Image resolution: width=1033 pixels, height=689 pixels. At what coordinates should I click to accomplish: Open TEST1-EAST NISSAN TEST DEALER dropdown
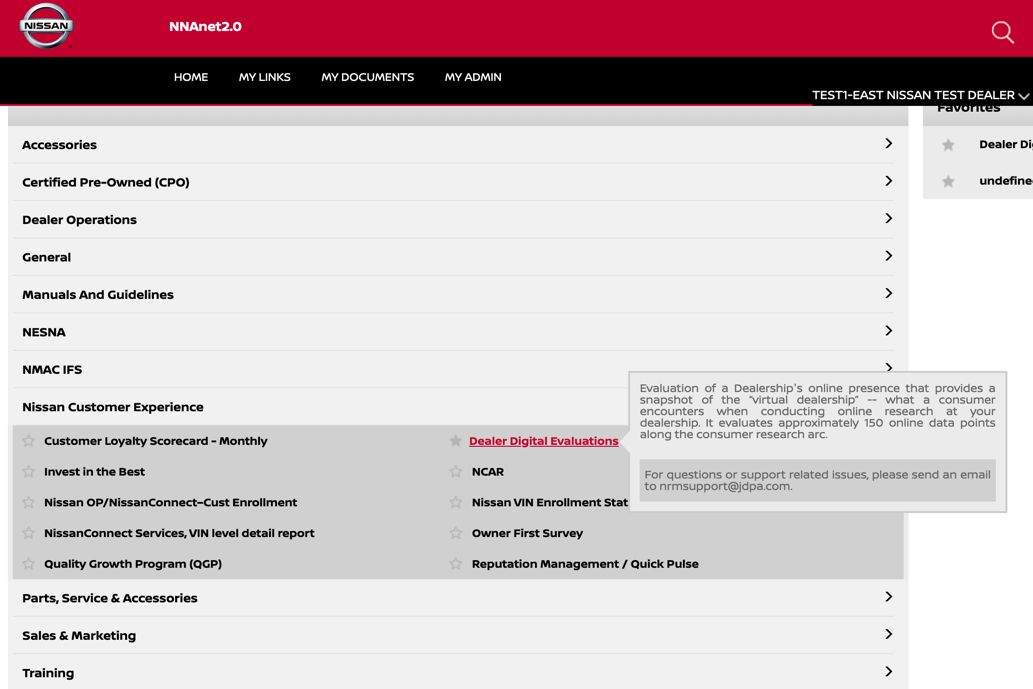pyautogui.click(x=920, y=95)
